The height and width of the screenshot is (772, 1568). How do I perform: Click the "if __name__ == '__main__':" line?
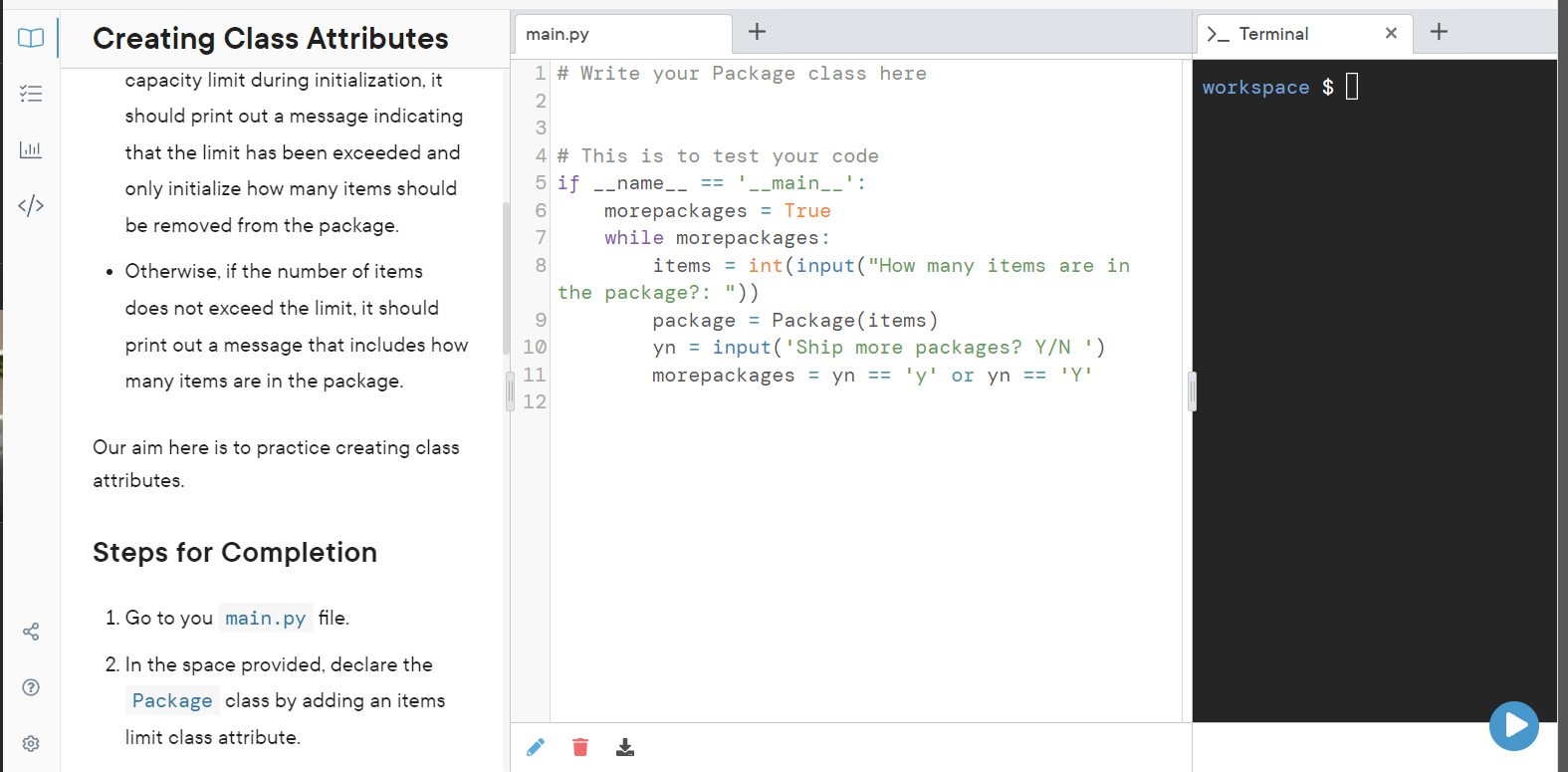click(712, 182)
